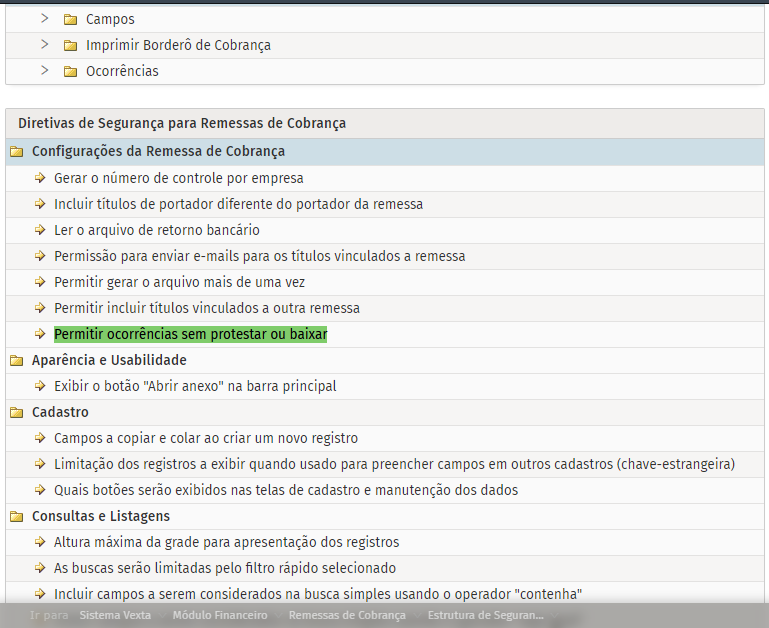
Task: Click folder icon next to Imprimir Borderô de Cobrança
Action: pos(70,45)
